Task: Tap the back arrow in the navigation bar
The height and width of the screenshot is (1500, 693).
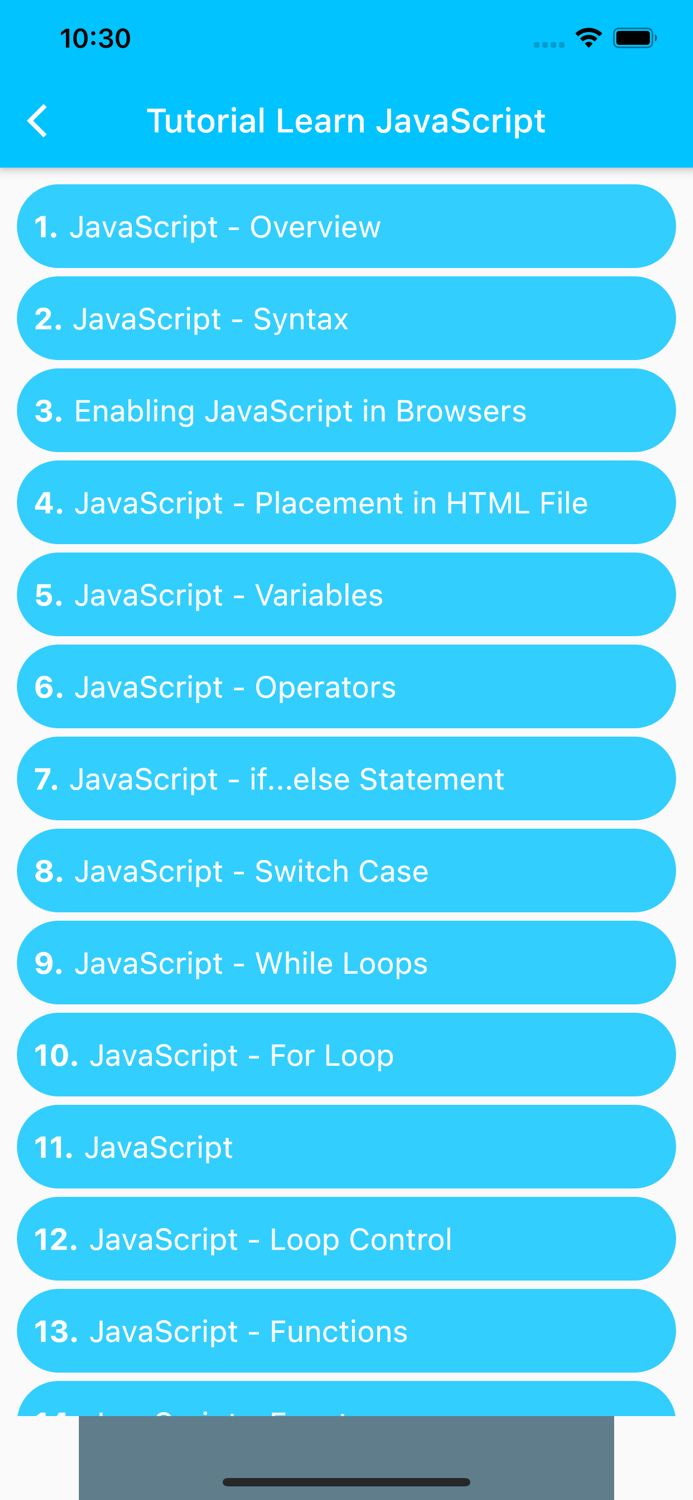Action: point(36,120)
